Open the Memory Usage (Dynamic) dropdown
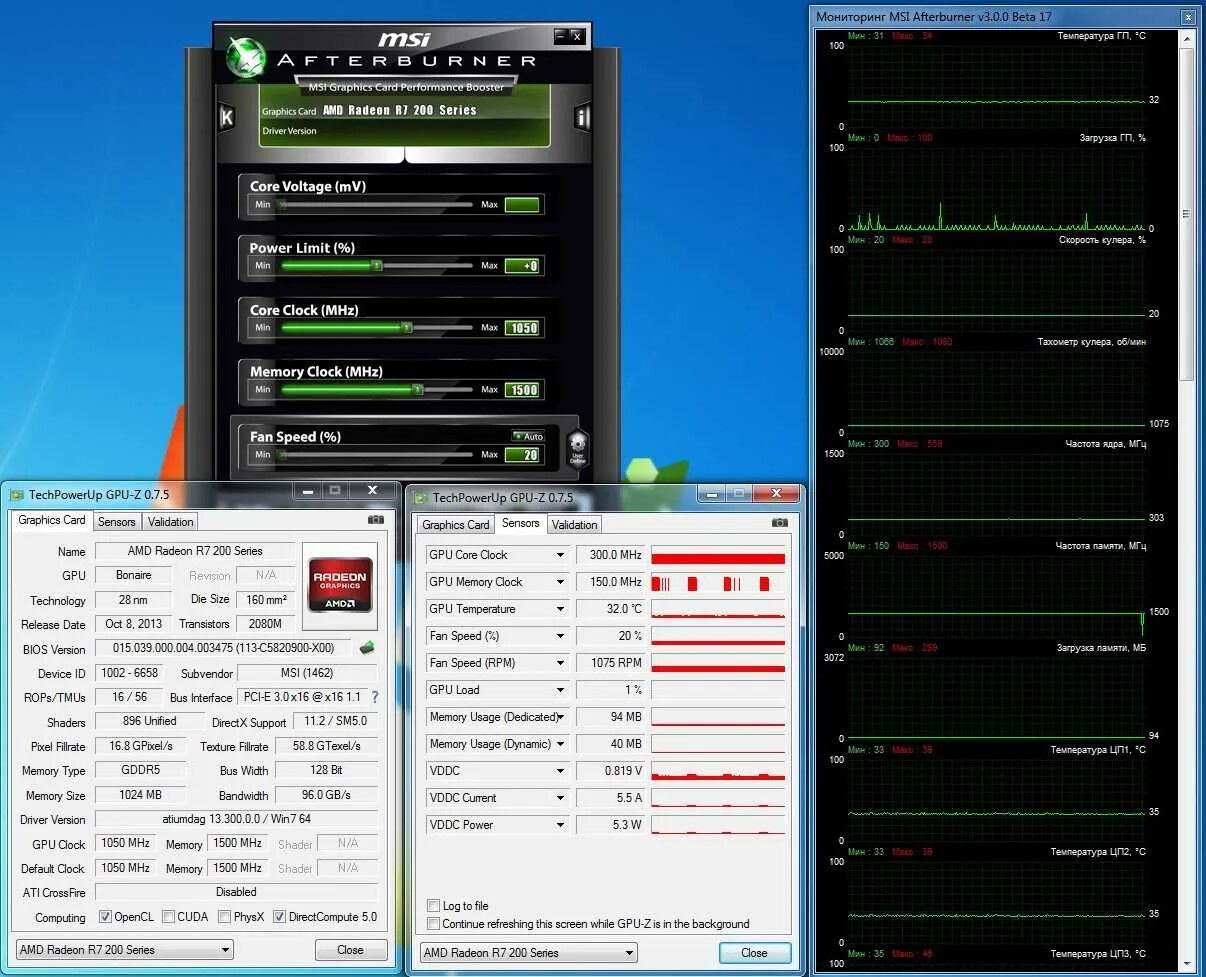The height and width of the screenshot is (977, 1206). [x=560, y=744]
